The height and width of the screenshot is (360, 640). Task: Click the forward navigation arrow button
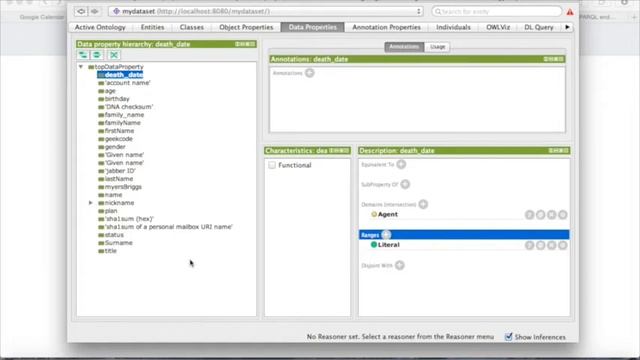95,11
